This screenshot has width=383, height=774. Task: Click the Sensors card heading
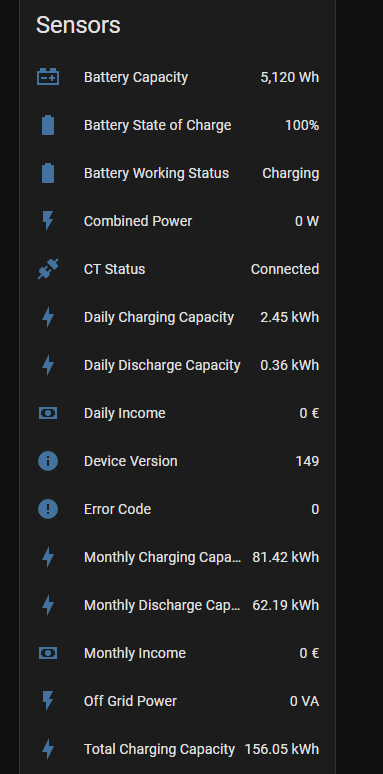point(78,25)
